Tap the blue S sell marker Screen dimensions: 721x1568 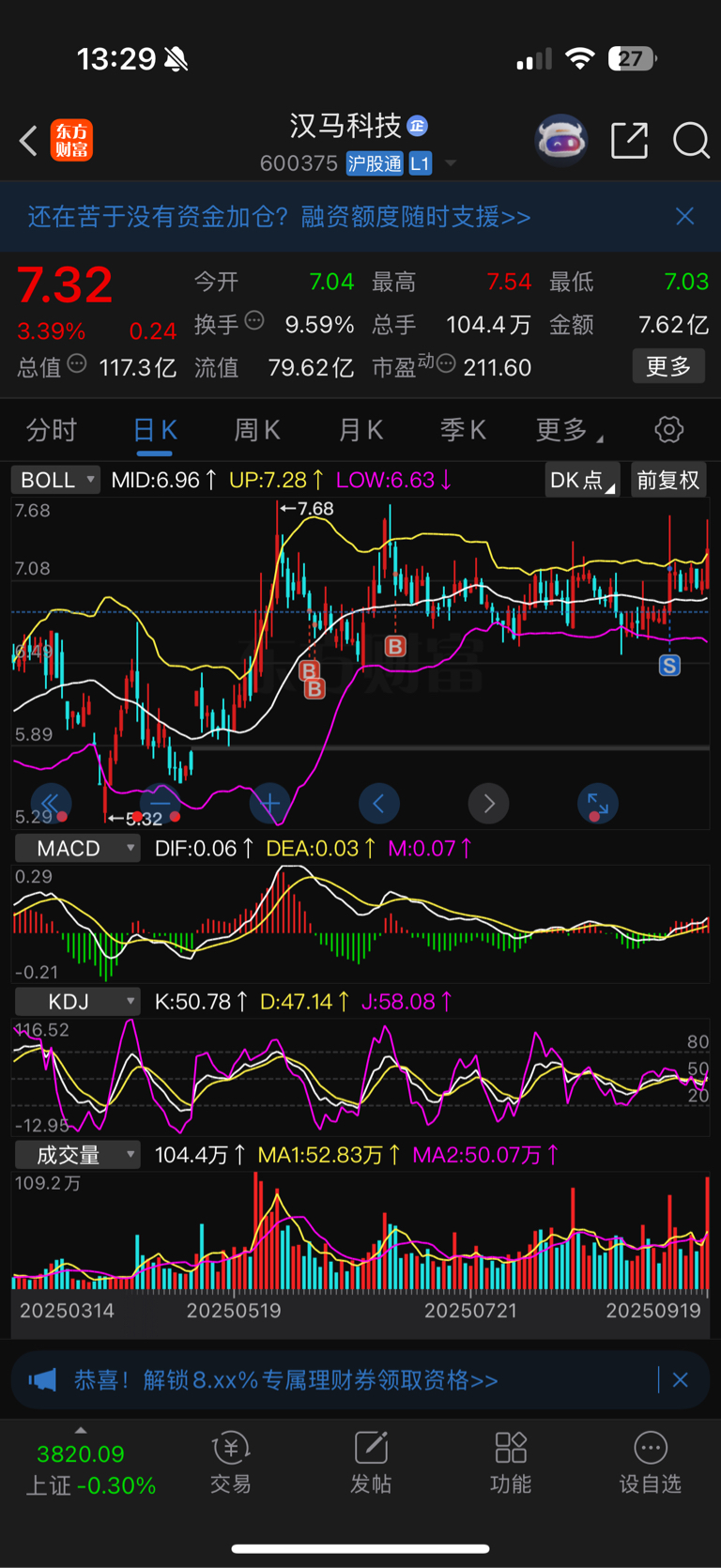(669, 666)
